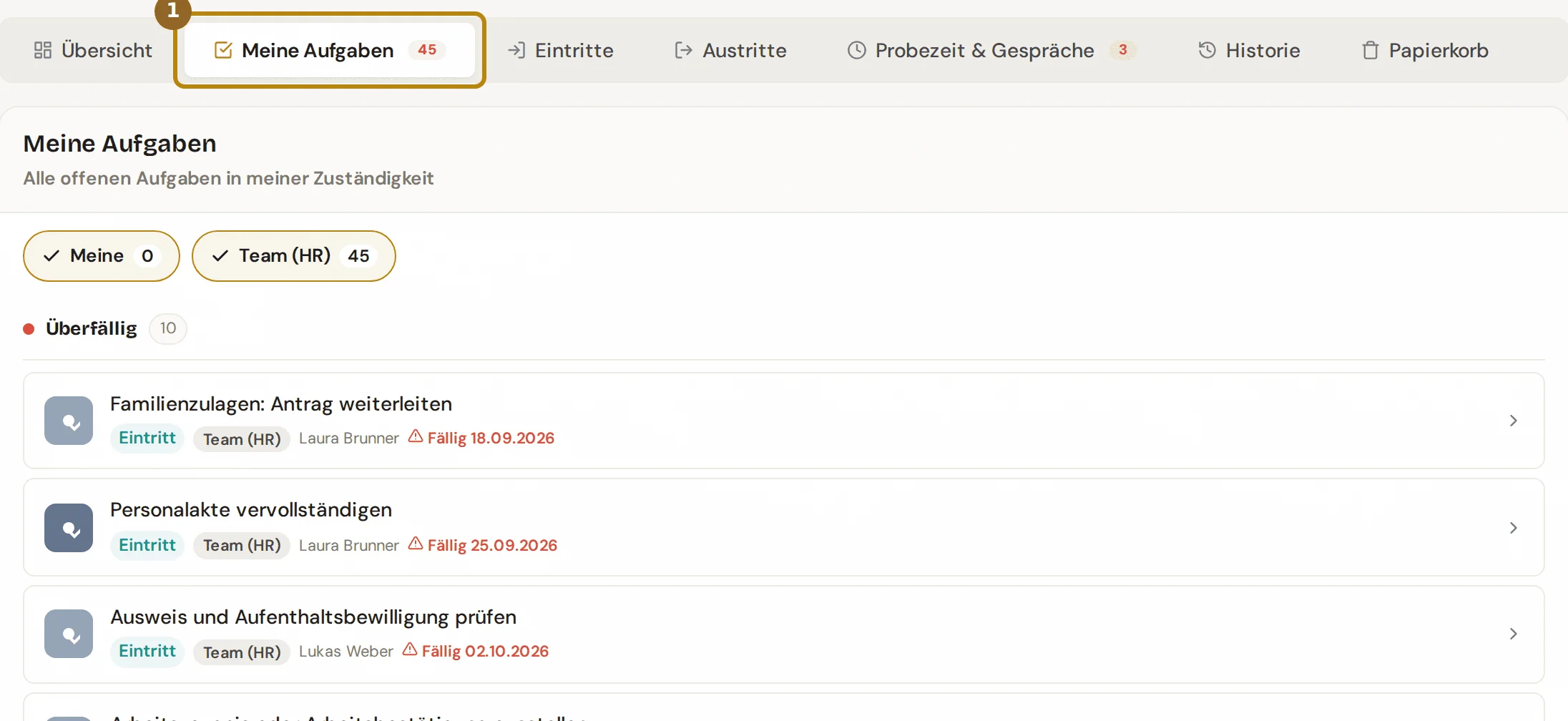Screen dimensions: 1568x721
Task: Click Laura Brunner on the Familienzulagen row
Action: (x=349, y=438)
